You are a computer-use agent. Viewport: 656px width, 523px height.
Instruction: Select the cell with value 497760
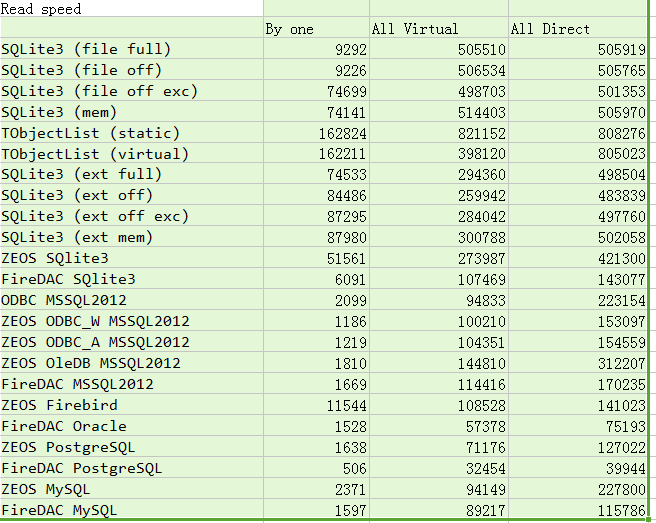point(578,216)
